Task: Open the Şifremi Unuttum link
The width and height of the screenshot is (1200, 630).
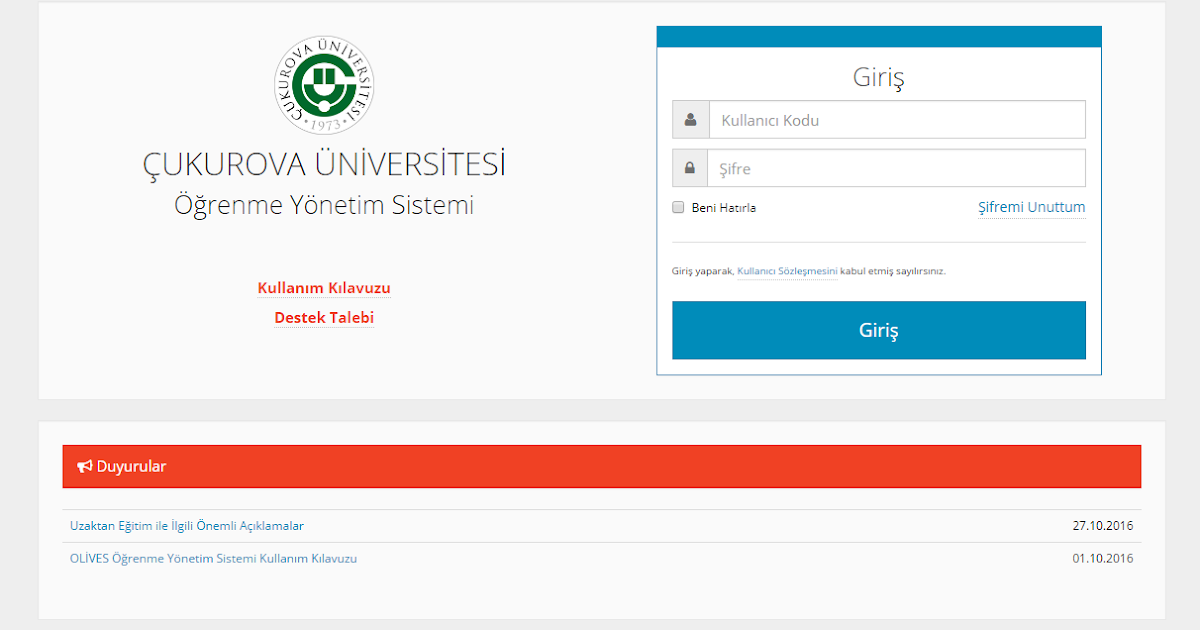Action: pos(1031,208)
